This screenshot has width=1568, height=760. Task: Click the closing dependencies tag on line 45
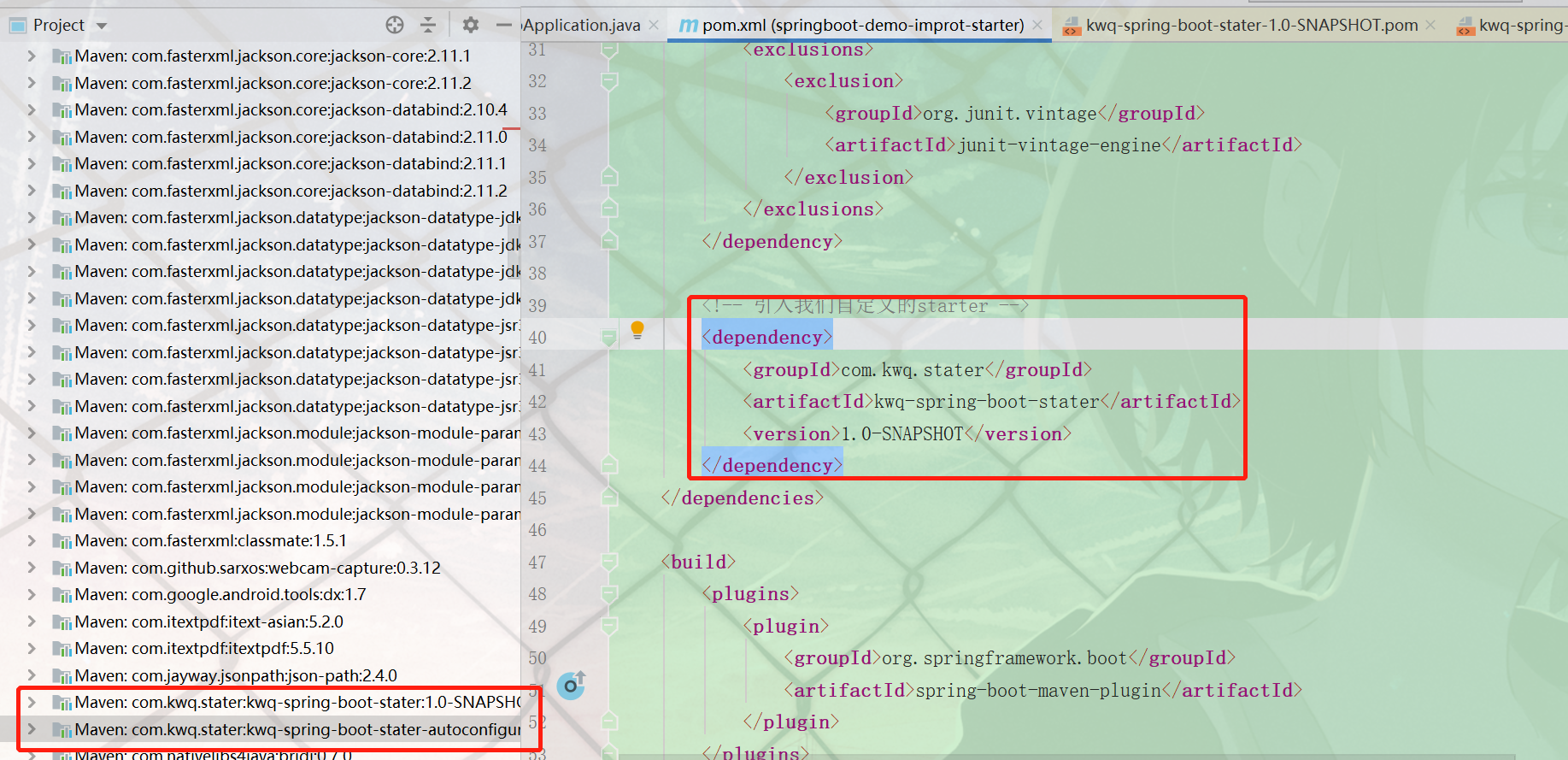click(x=743, y=498)
